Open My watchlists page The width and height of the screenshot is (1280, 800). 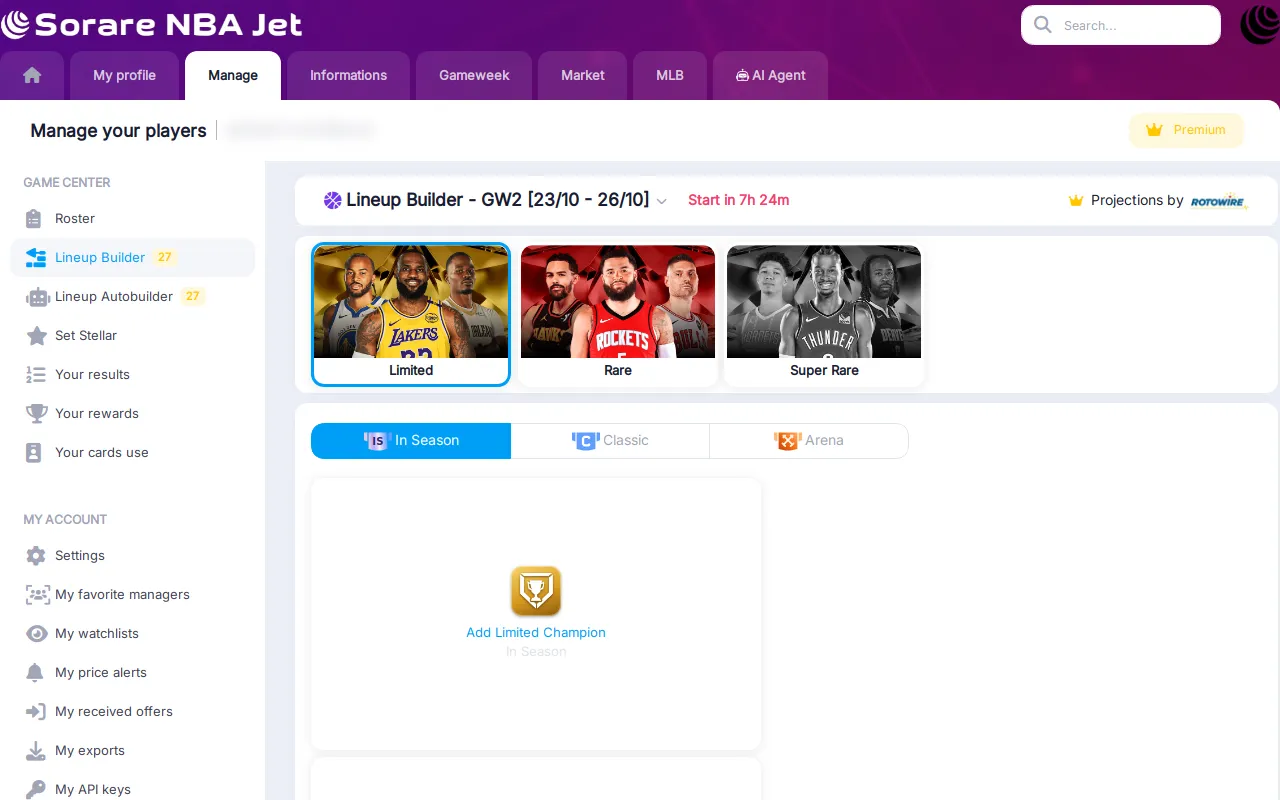point(132,633)
